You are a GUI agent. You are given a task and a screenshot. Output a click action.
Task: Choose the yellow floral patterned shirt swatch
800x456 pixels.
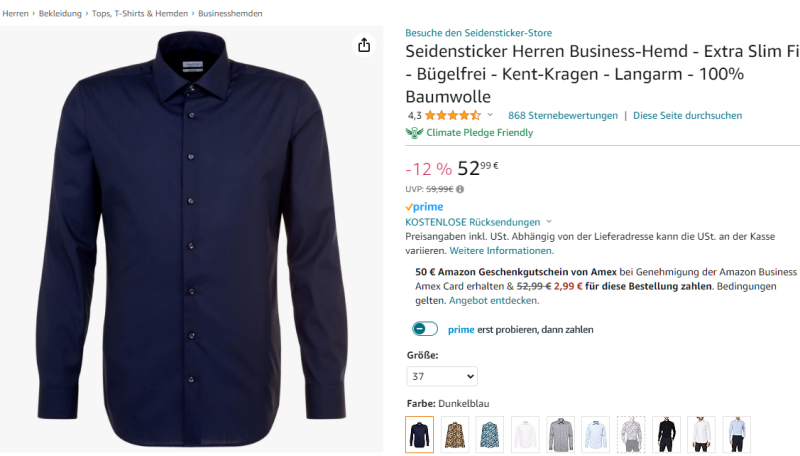point(455,434)
